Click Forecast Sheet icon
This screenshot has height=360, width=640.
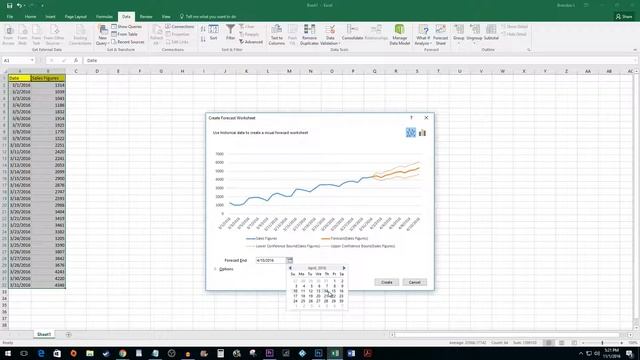440,35
